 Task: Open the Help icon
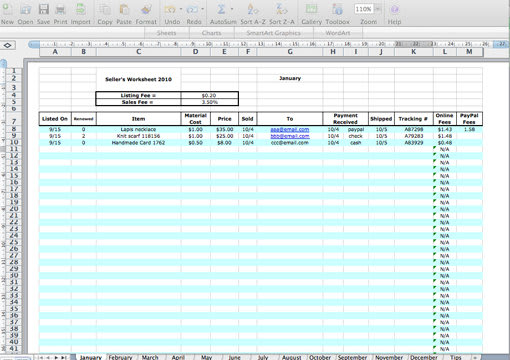[x=394, y=9]
